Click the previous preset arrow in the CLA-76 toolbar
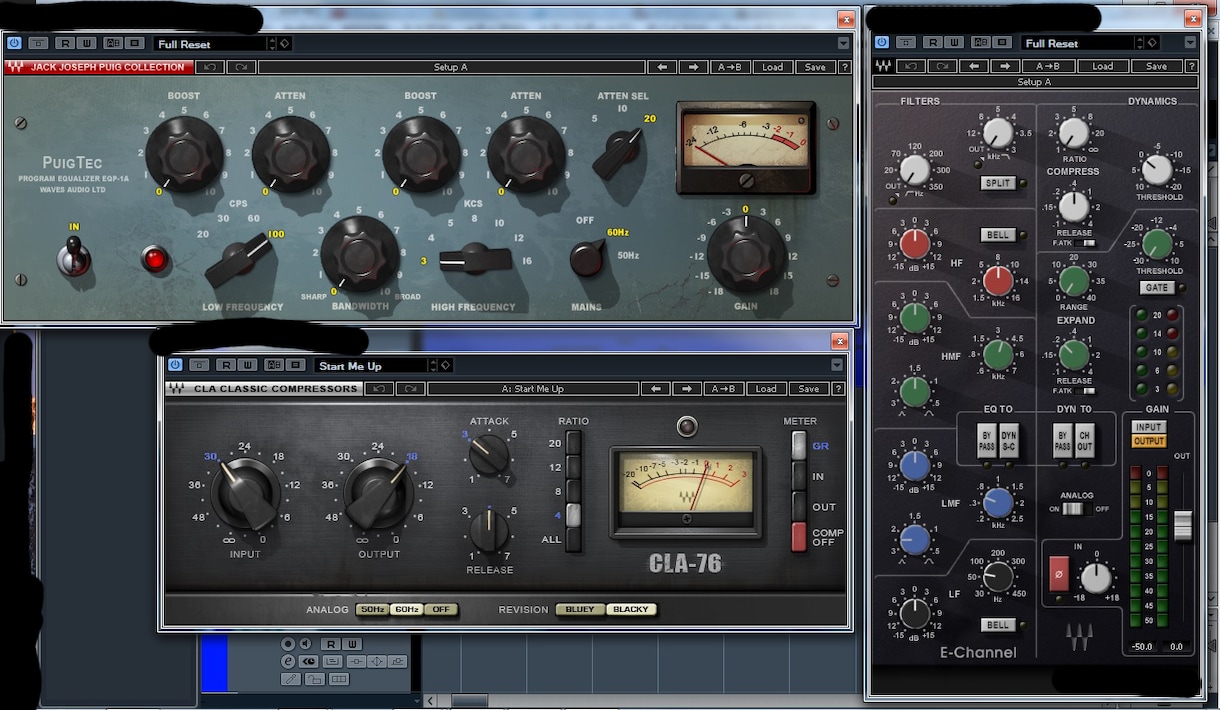Viewport: 1220px width, 710px height. click(x=655, y=389)
